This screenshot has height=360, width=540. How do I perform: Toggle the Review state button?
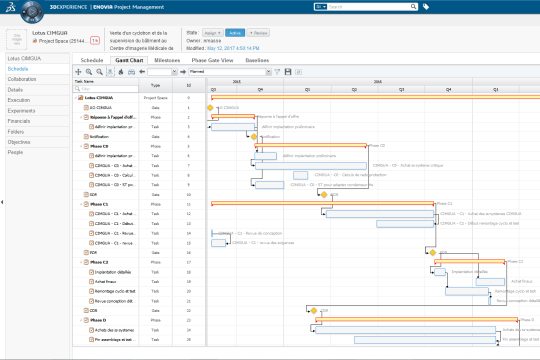pyautogui.click(x=258, y=33)
